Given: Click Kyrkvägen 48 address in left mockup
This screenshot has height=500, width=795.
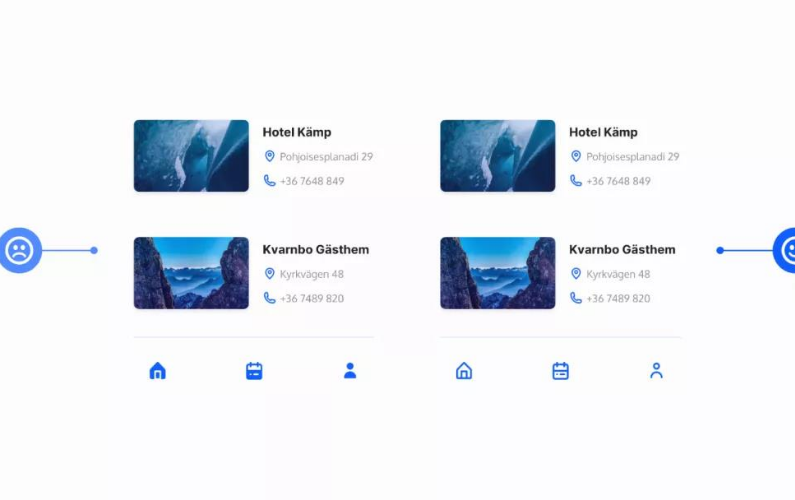Looking at the screenshot, I should [312, 274].
